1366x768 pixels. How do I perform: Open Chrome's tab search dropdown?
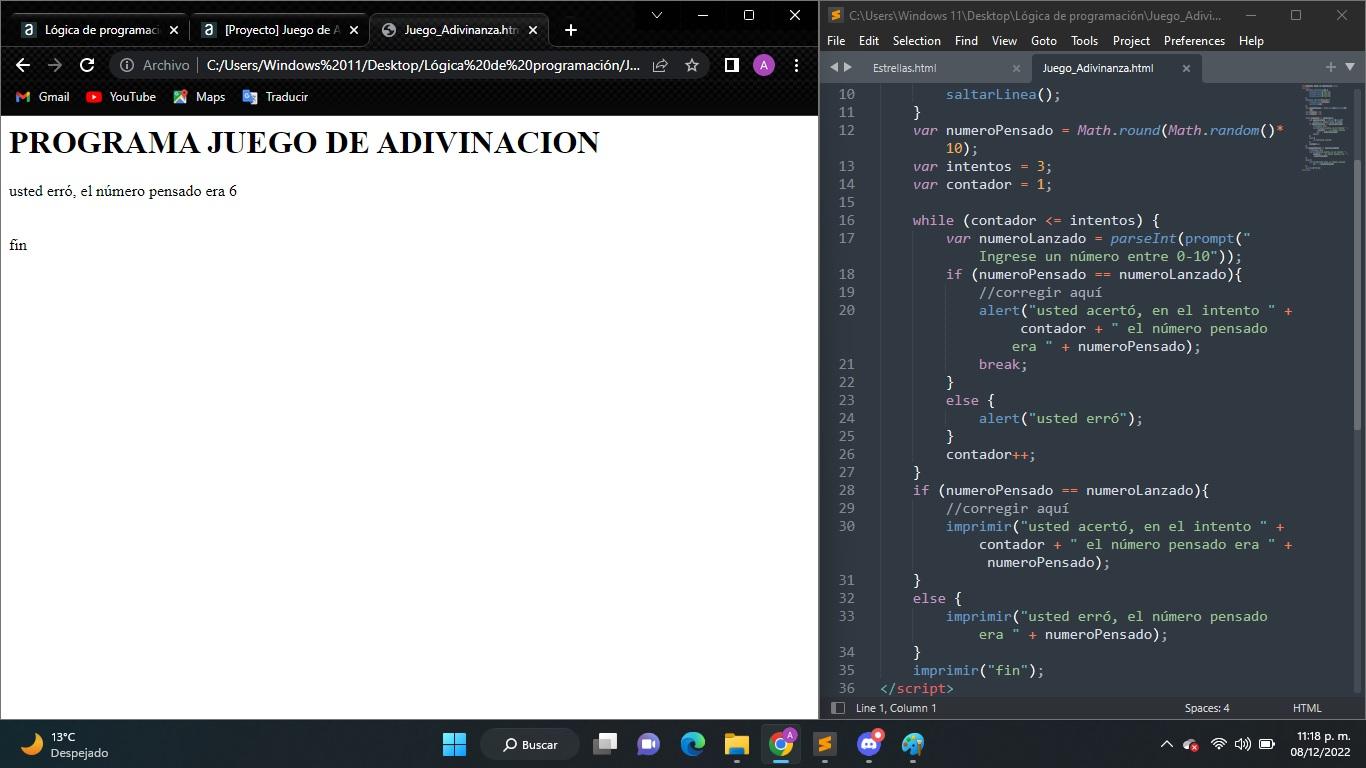coord(655,15)
